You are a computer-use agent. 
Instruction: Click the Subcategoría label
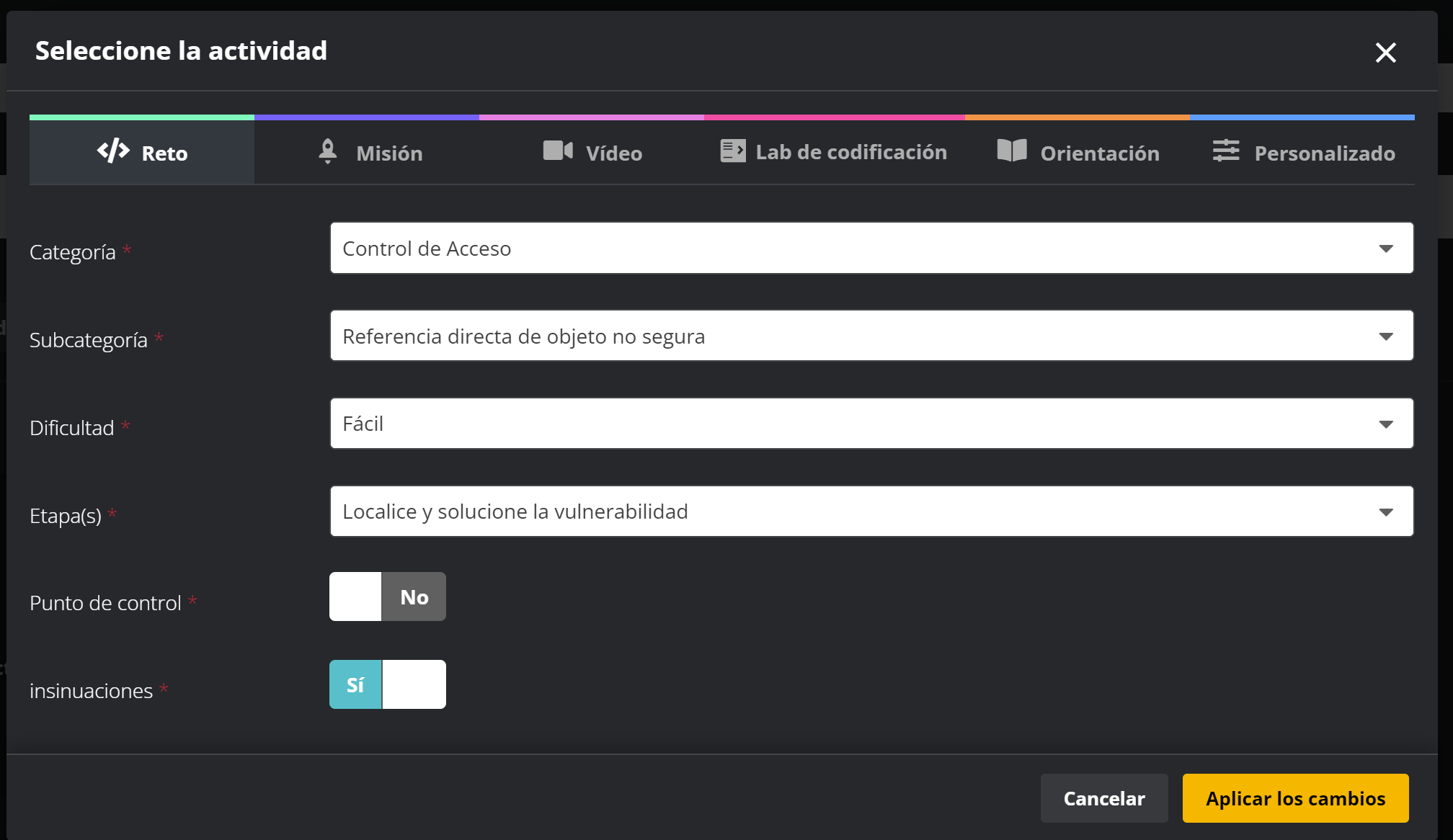89,340
